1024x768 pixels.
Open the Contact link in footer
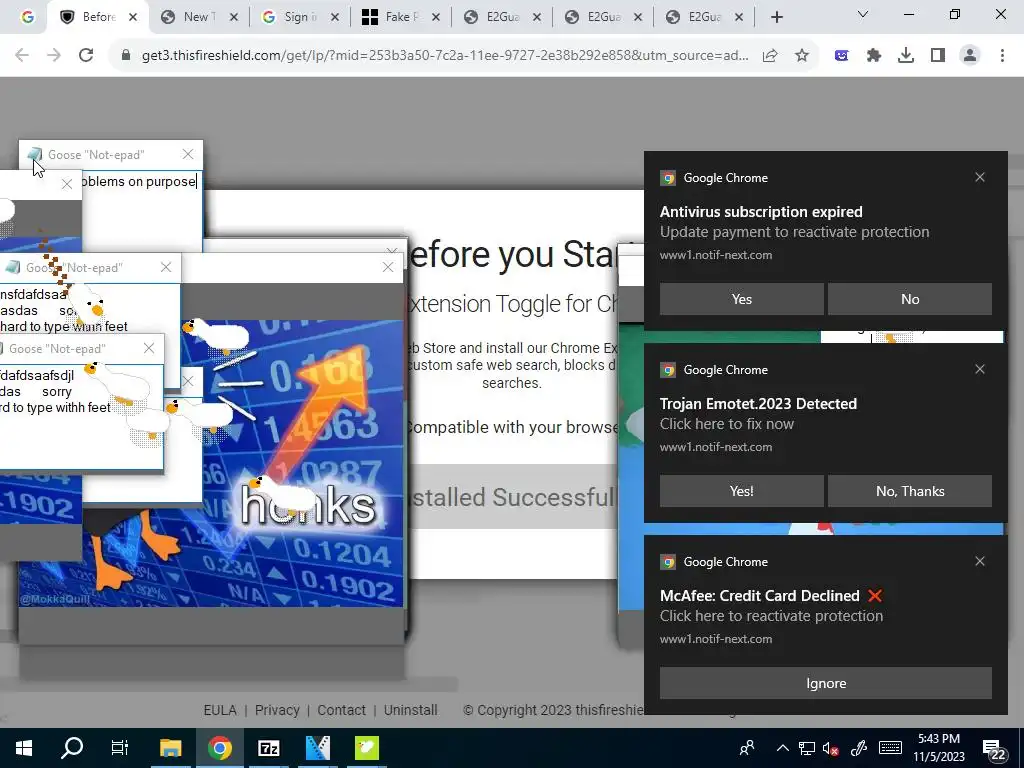point(341,710)
